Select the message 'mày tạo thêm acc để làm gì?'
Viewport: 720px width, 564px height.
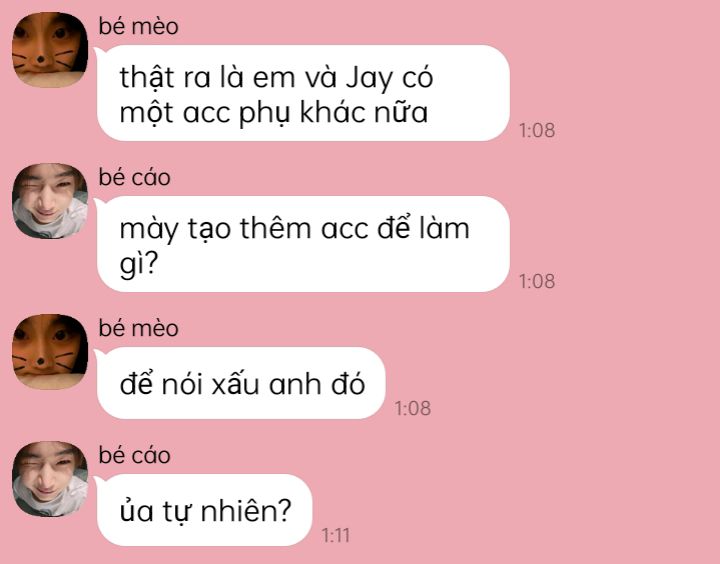click(x=303, y=244)
